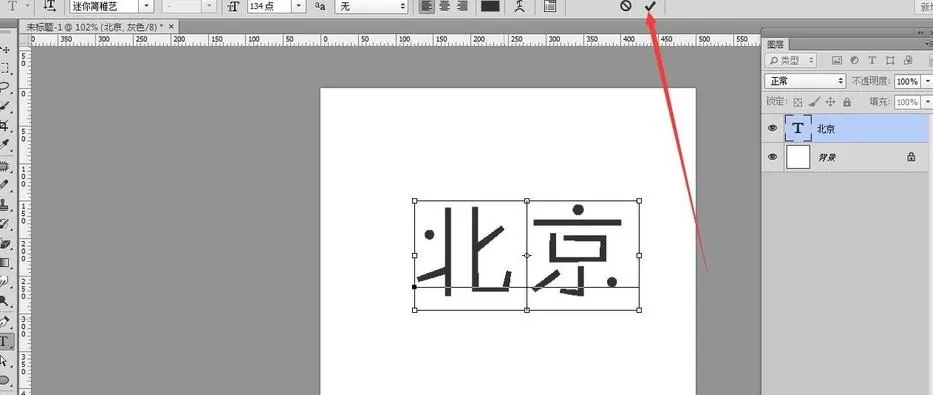Click the font name field 迷你简稚艺
Image resolution: width=933 pixels, height=395 pixels.
coord(104,6)
